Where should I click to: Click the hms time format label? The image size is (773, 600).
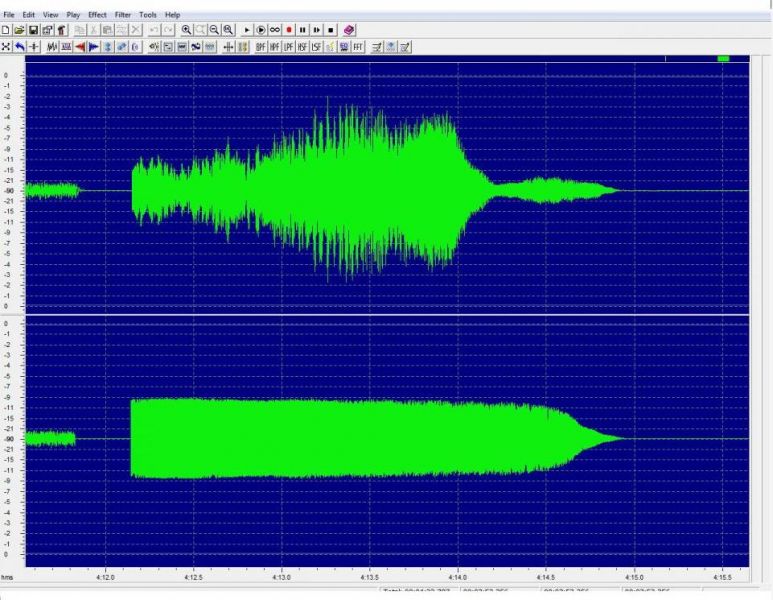click(7, 577)
